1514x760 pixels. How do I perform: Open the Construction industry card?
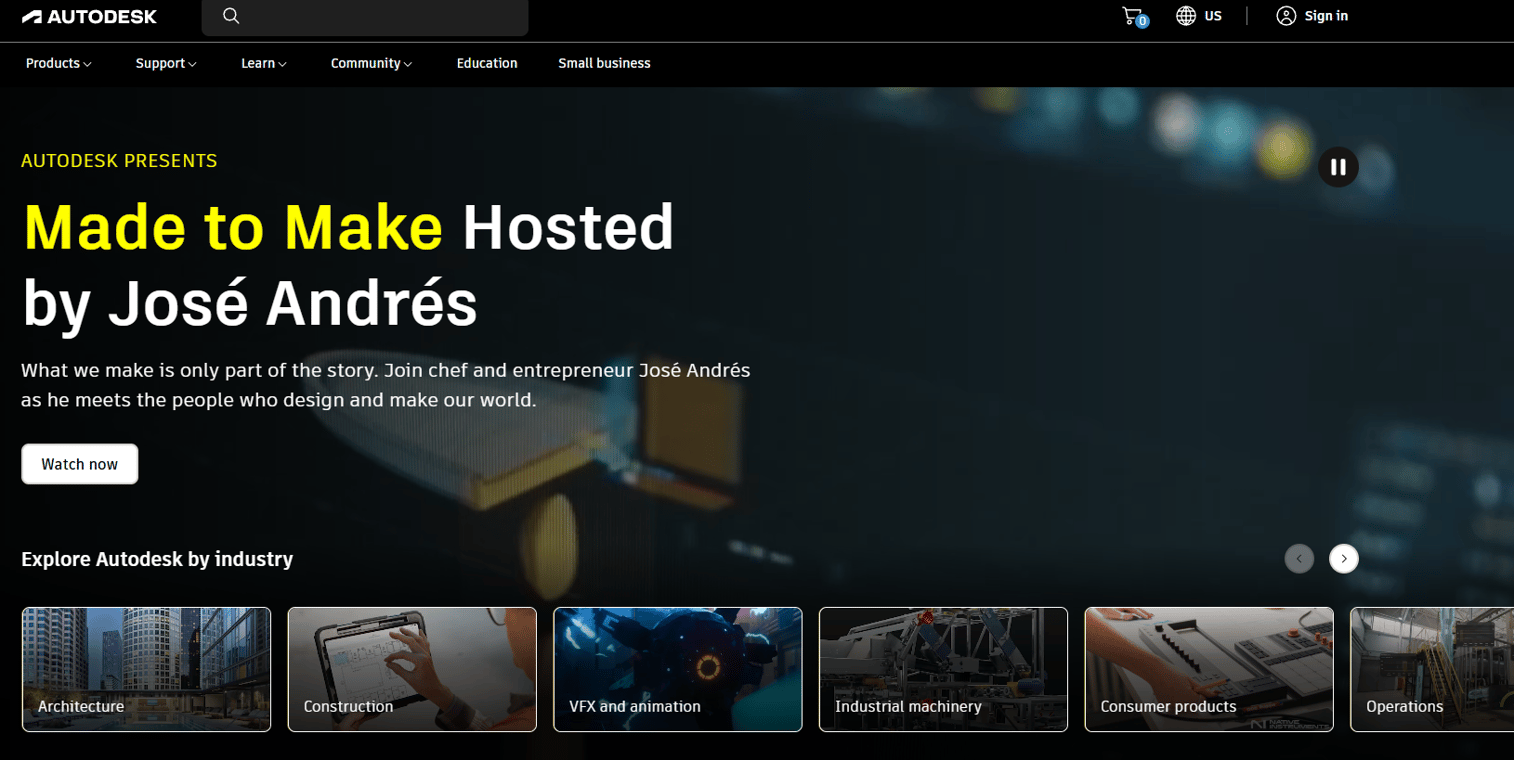pyautogui.click(x=412, y=670)
